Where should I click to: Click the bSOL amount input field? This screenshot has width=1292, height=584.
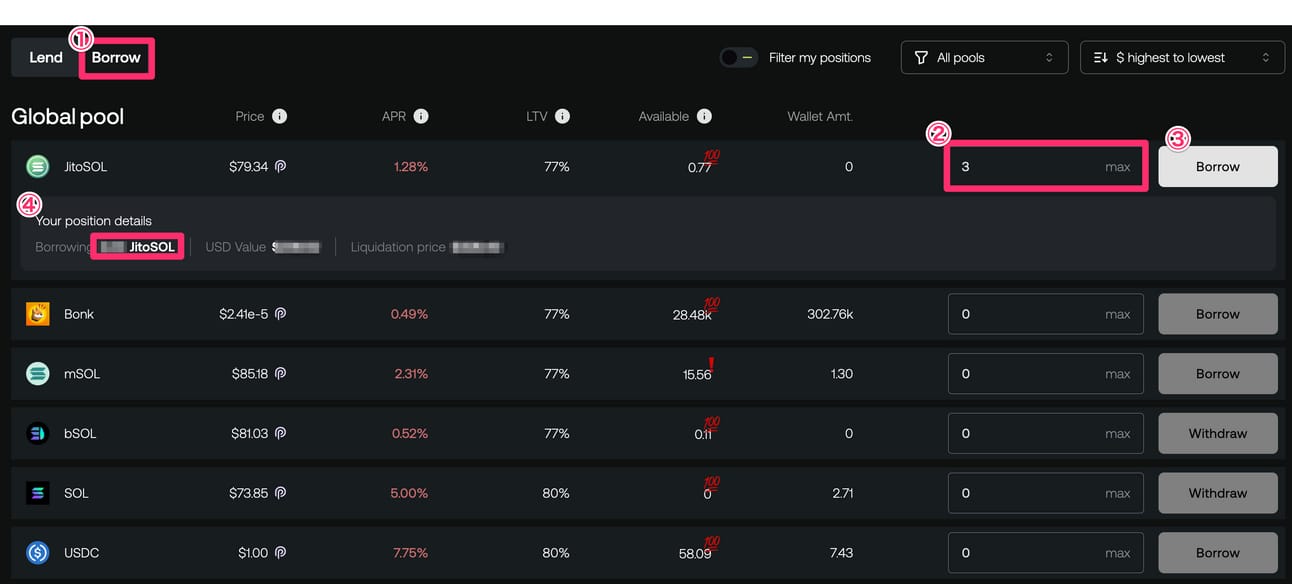[1046, 434]
